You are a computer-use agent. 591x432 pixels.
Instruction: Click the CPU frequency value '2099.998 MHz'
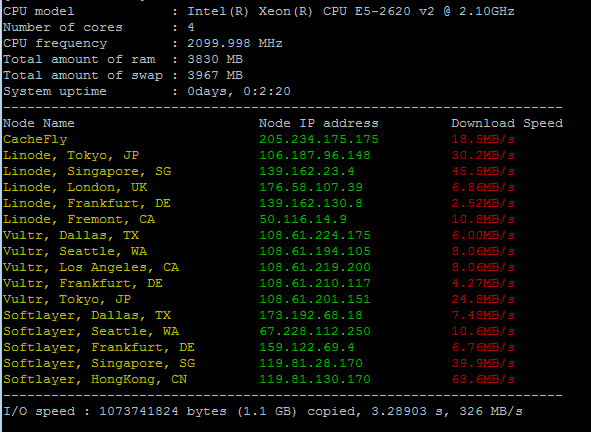pos(235,43)
